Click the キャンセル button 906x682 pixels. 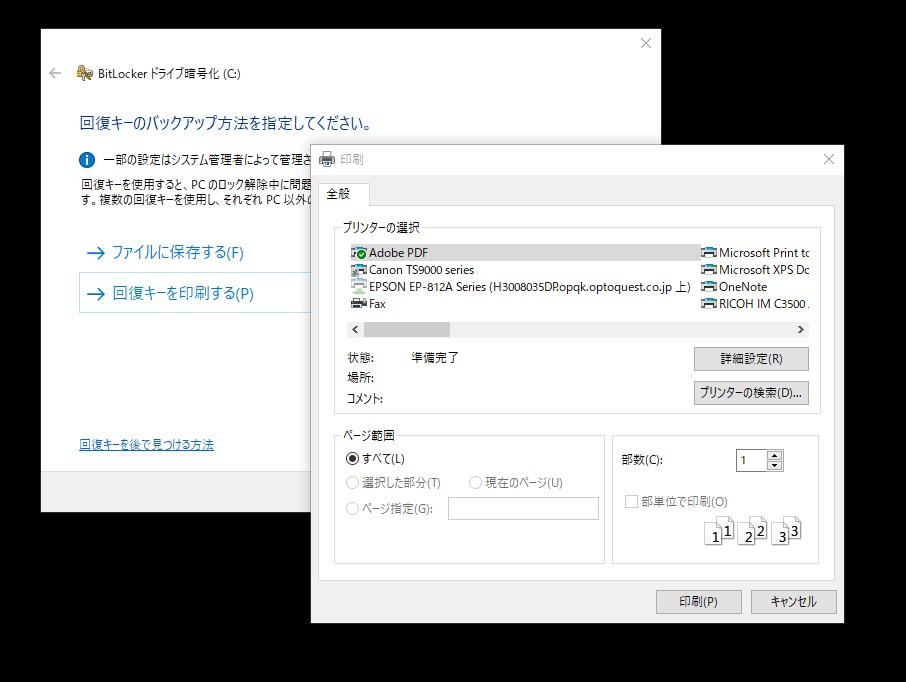click(x=793, y=602)
